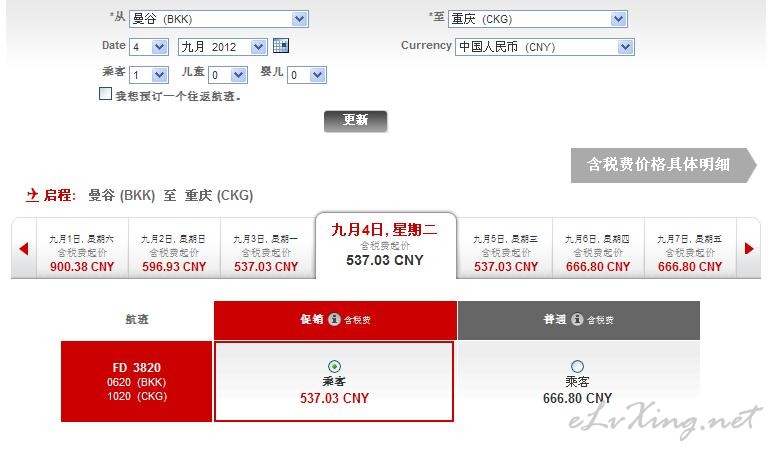
Task: Select the 537.03 CNY promo fare radio
Action: [334, 366]
